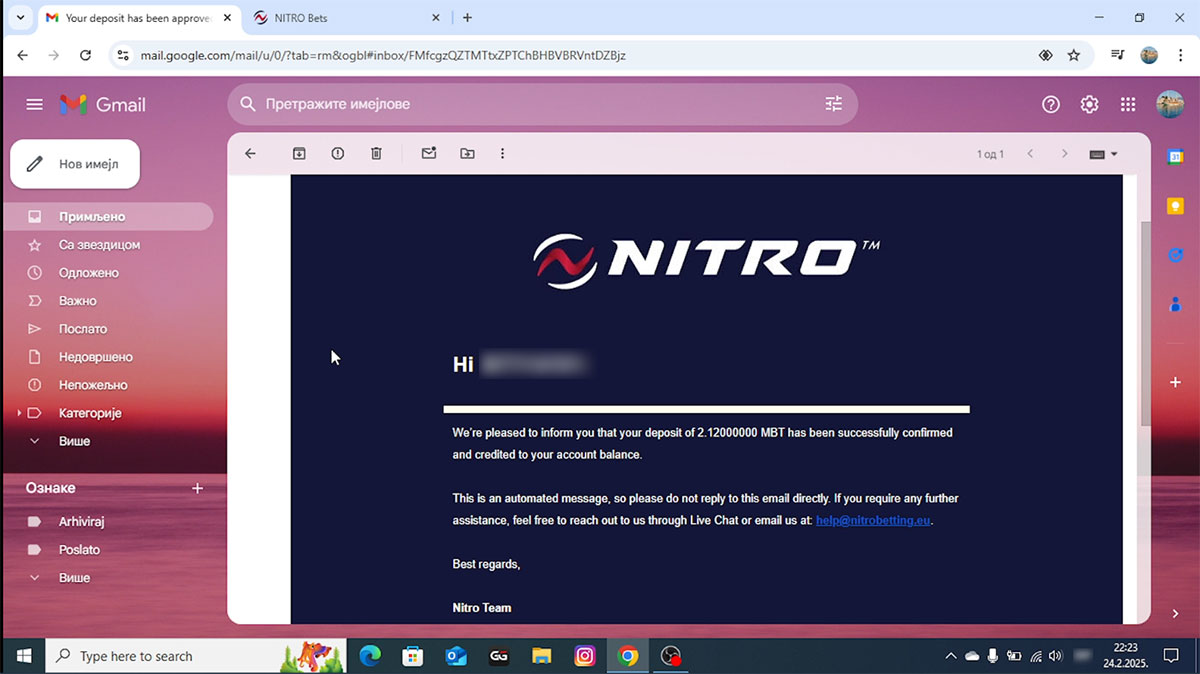This screenshot has height=674, width=1200.
Task: Get add-ons plus icon in side panel
Action: (x=1176, y=383)
